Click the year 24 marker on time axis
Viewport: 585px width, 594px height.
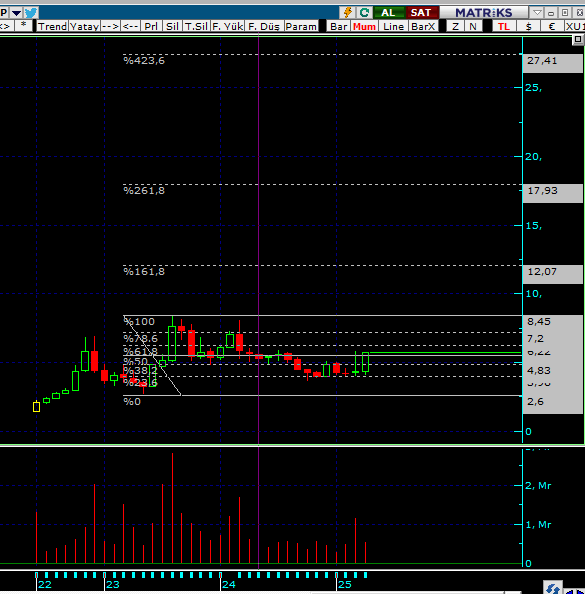(229, 585)
